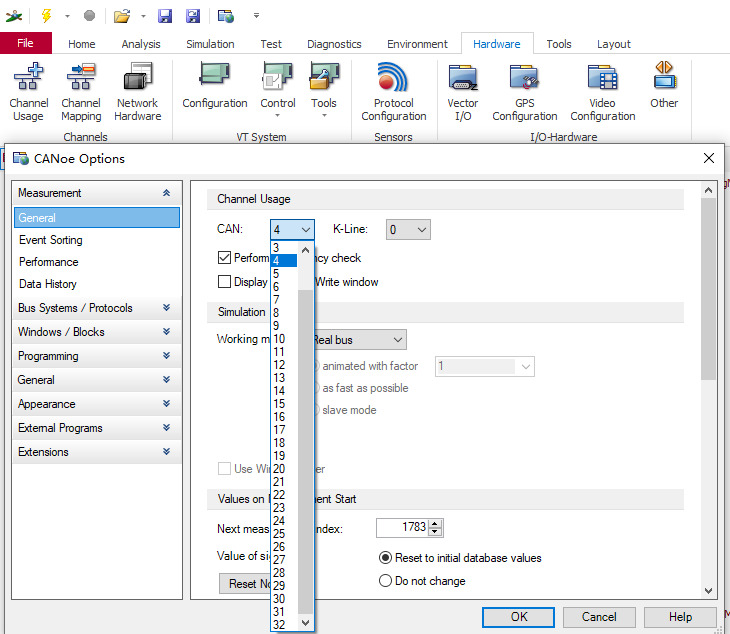Viewport: 730px width, 634px height.
Task: Click the CANoe application logo icon
Action: click(x=14, y=16)
